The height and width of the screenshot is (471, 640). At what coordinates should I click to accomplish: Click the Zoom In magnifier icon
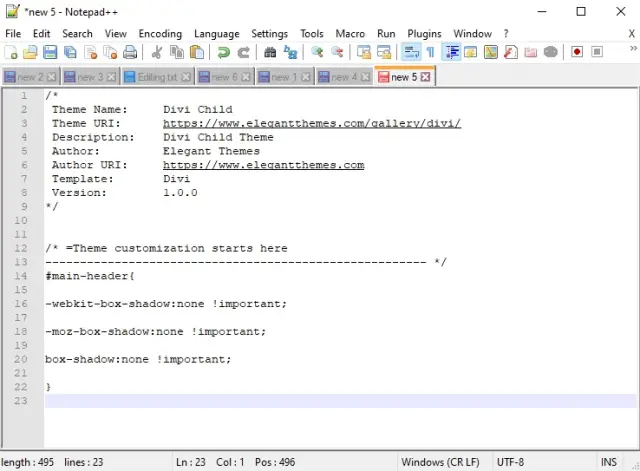[x=317, y=52]
